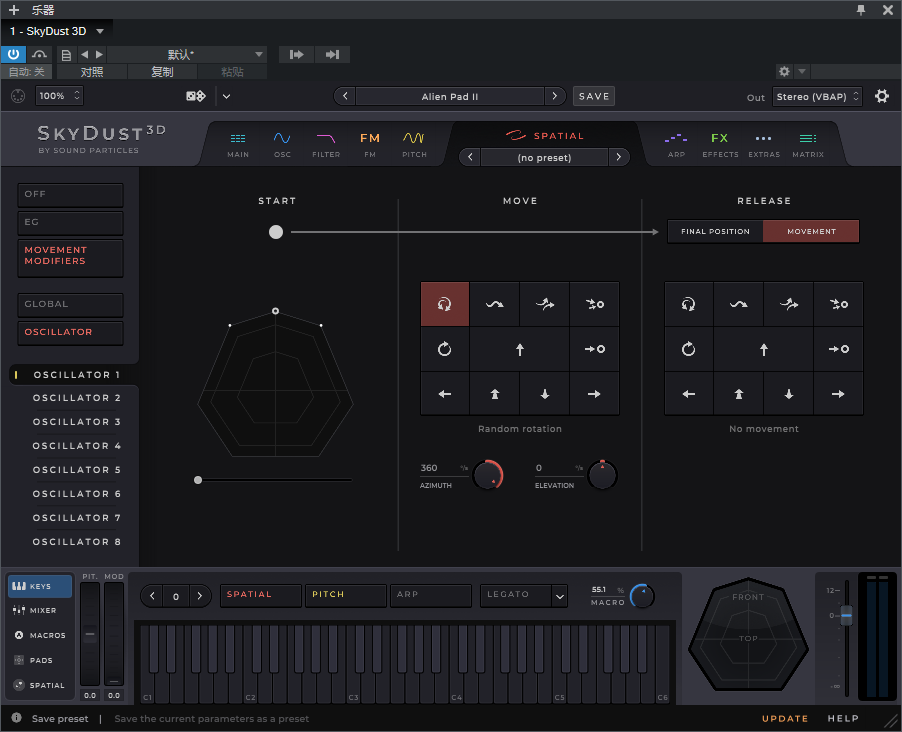Select random rotation icon in RELEASE grid
The height and width of the screenshot is (732, 902).
(x=689, y=304)
